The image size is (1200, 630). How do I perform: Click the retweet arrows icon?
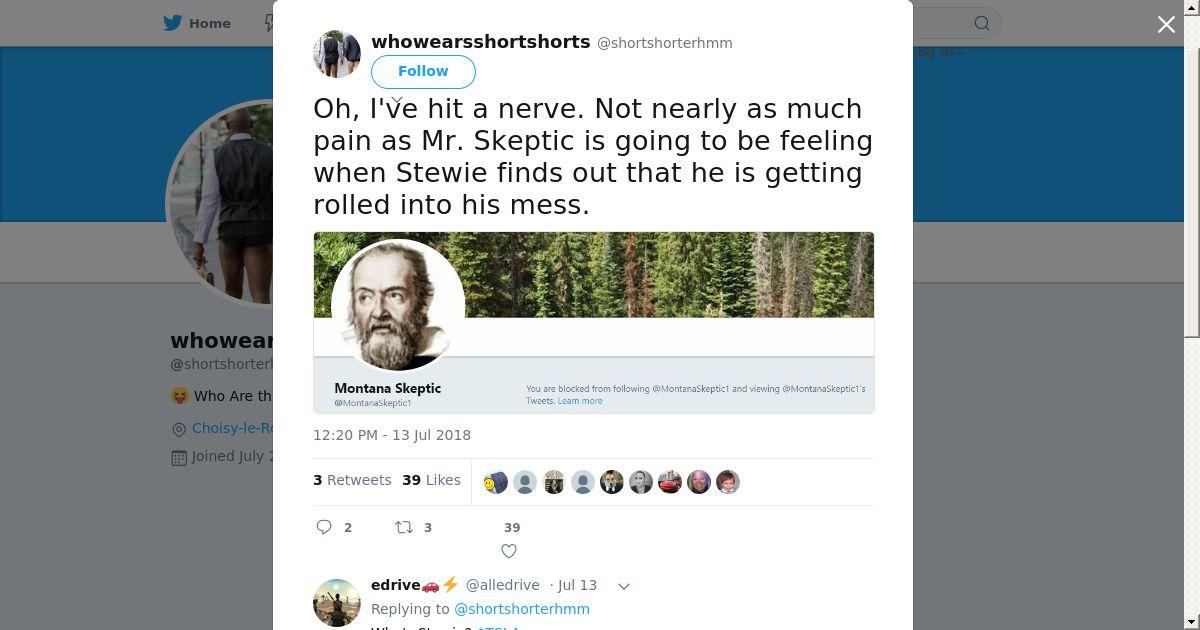coord(404,527)
